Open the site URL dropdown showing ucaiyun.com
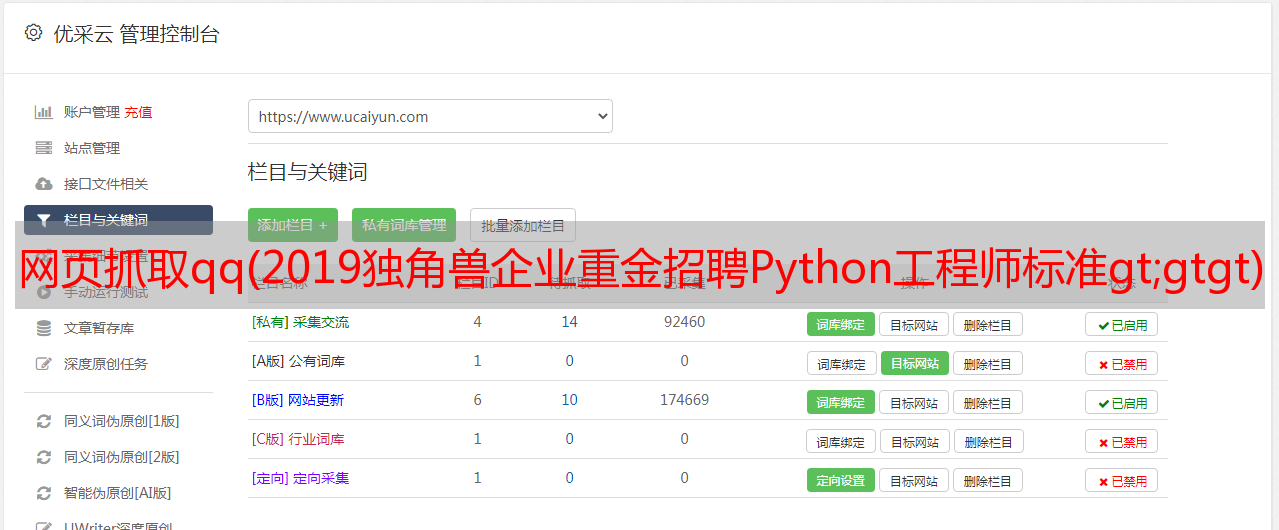This screenshot has width=1279, height=530. pyautogui.click(x=430, y=116)
